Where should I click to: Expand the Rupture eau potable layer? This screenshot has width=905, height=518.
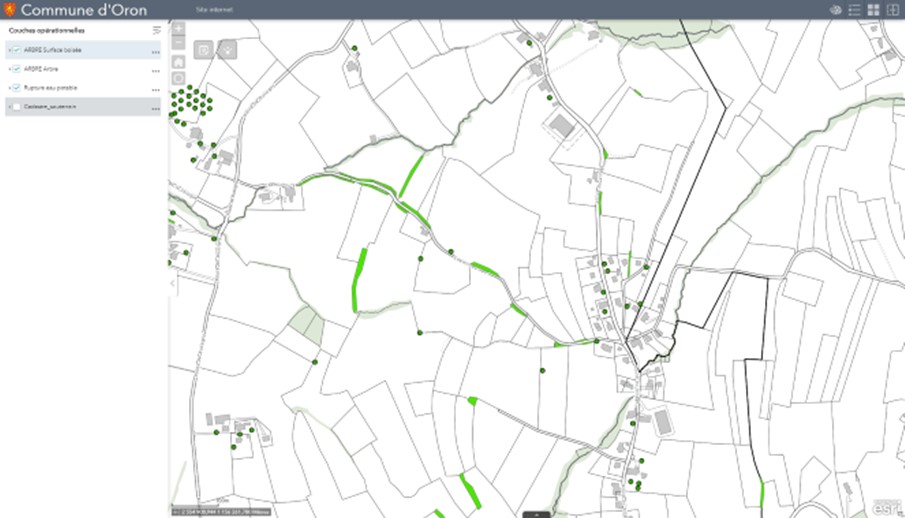[x=9, y=88]
